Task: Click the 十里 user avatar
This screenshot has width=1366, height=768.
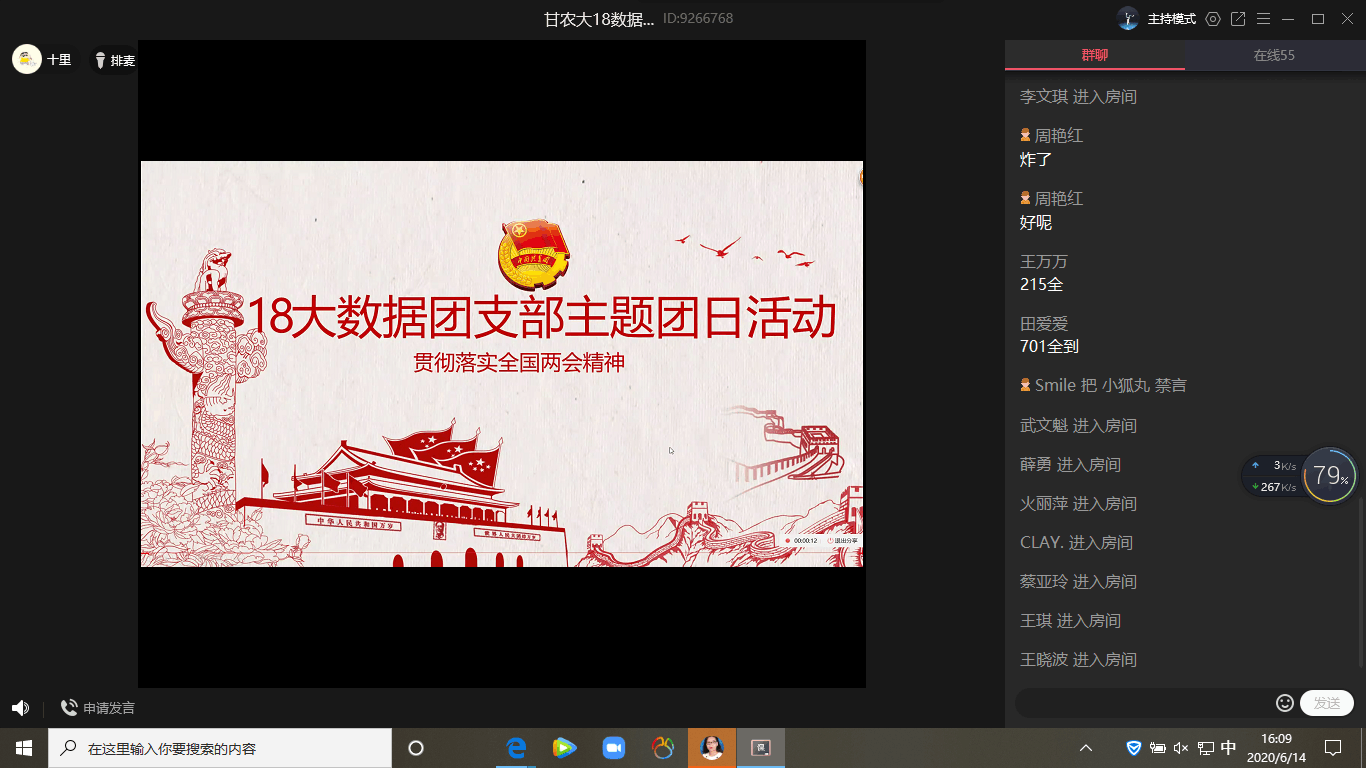Action: tap(27, 59)
